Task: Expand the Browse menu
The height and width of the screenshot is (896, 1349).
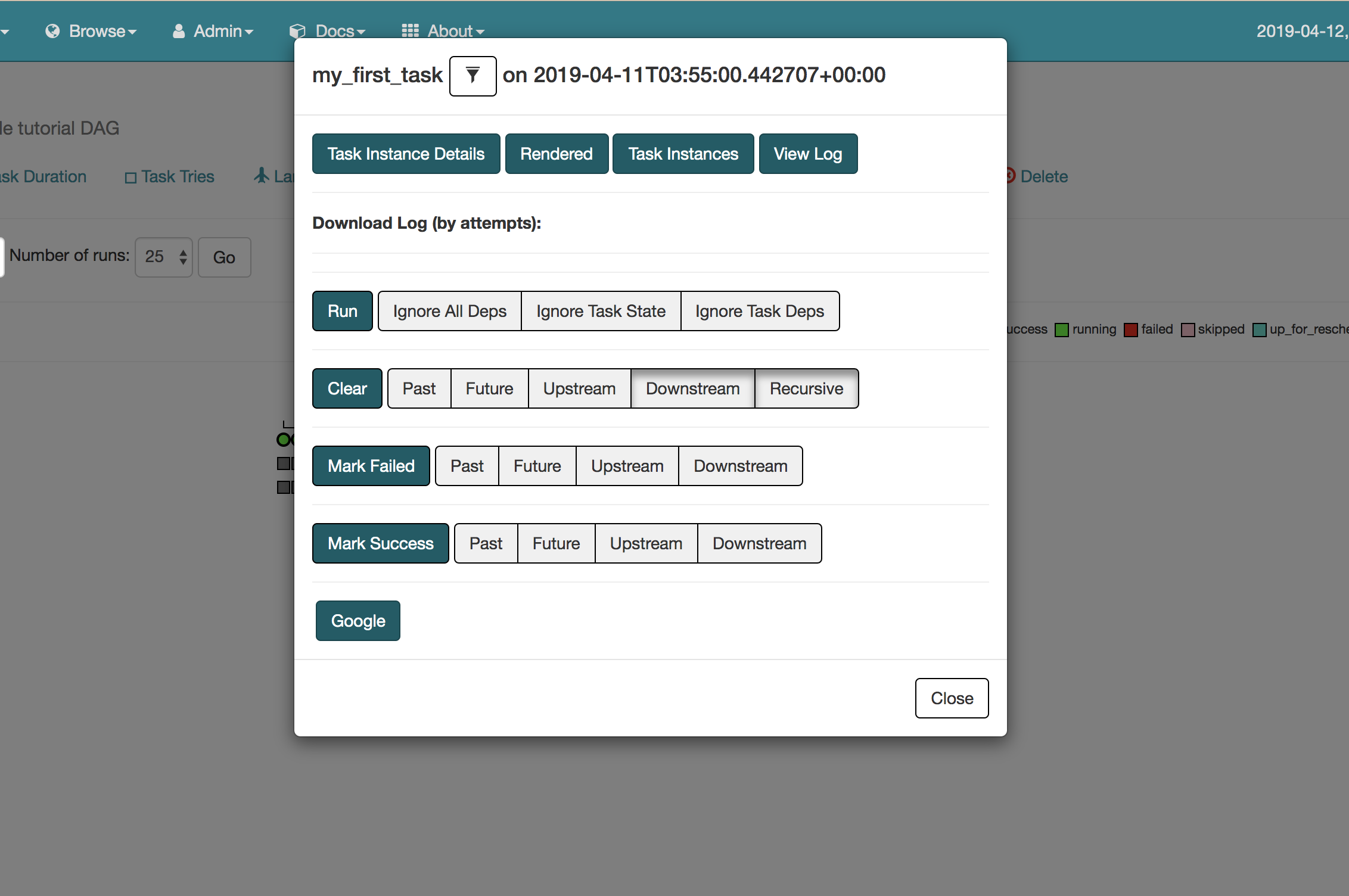Action: pos(102,31)
